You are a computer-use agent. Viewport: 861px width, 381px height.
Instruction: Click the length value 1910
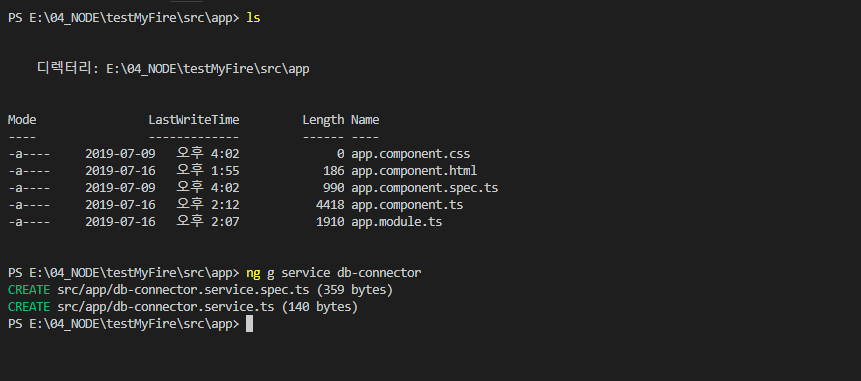click(x=331, y=222)
